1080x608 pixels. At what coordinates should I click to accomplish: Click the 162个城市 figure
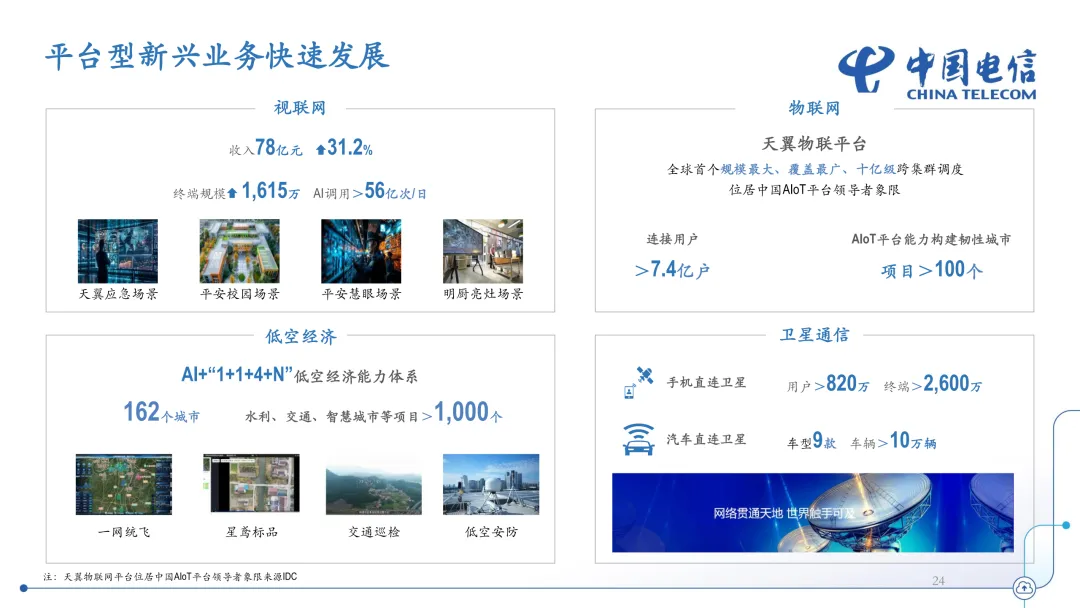[162, 412]
